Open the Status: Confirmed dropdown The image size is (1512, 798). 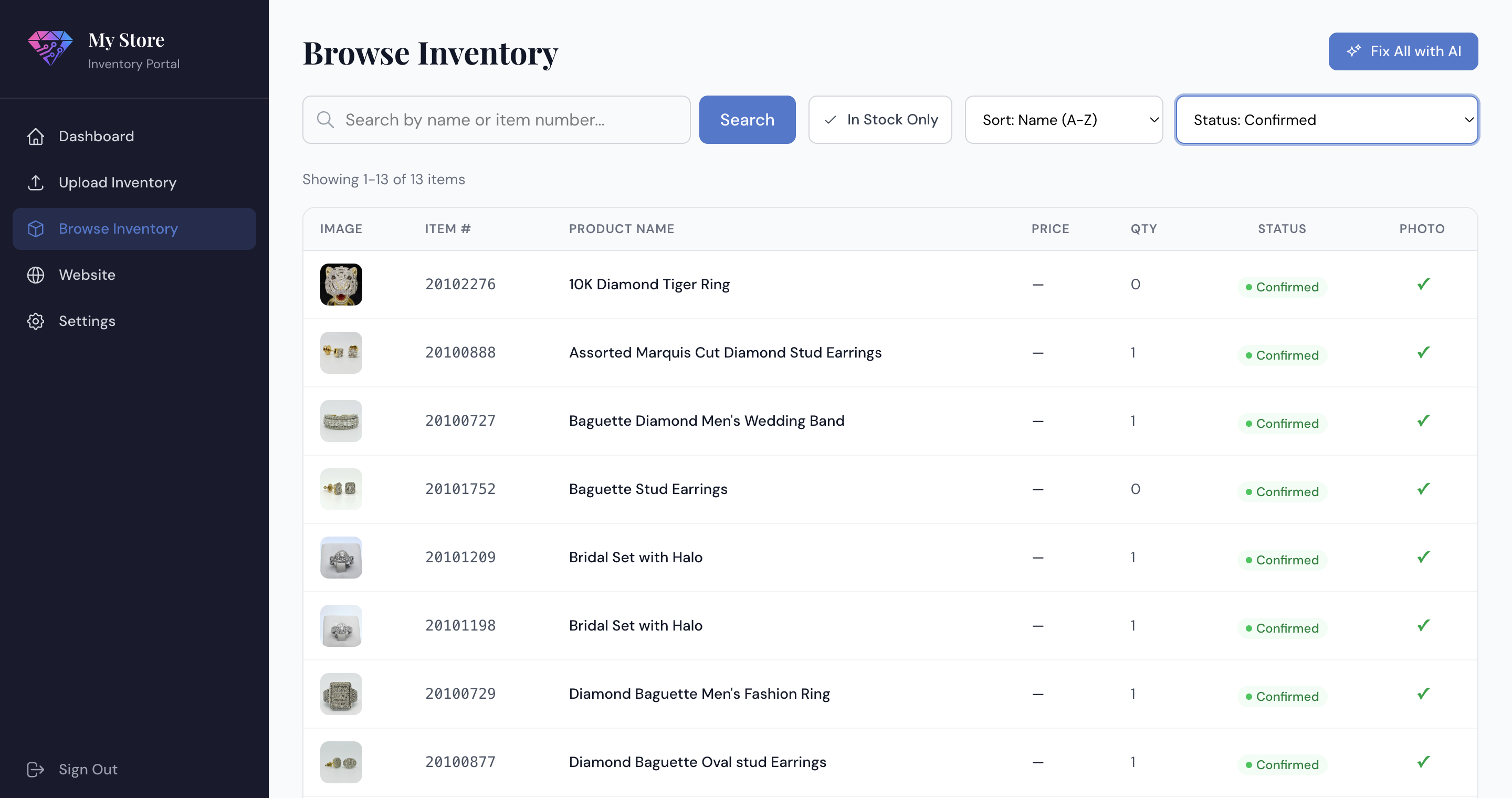point(1327,119)
